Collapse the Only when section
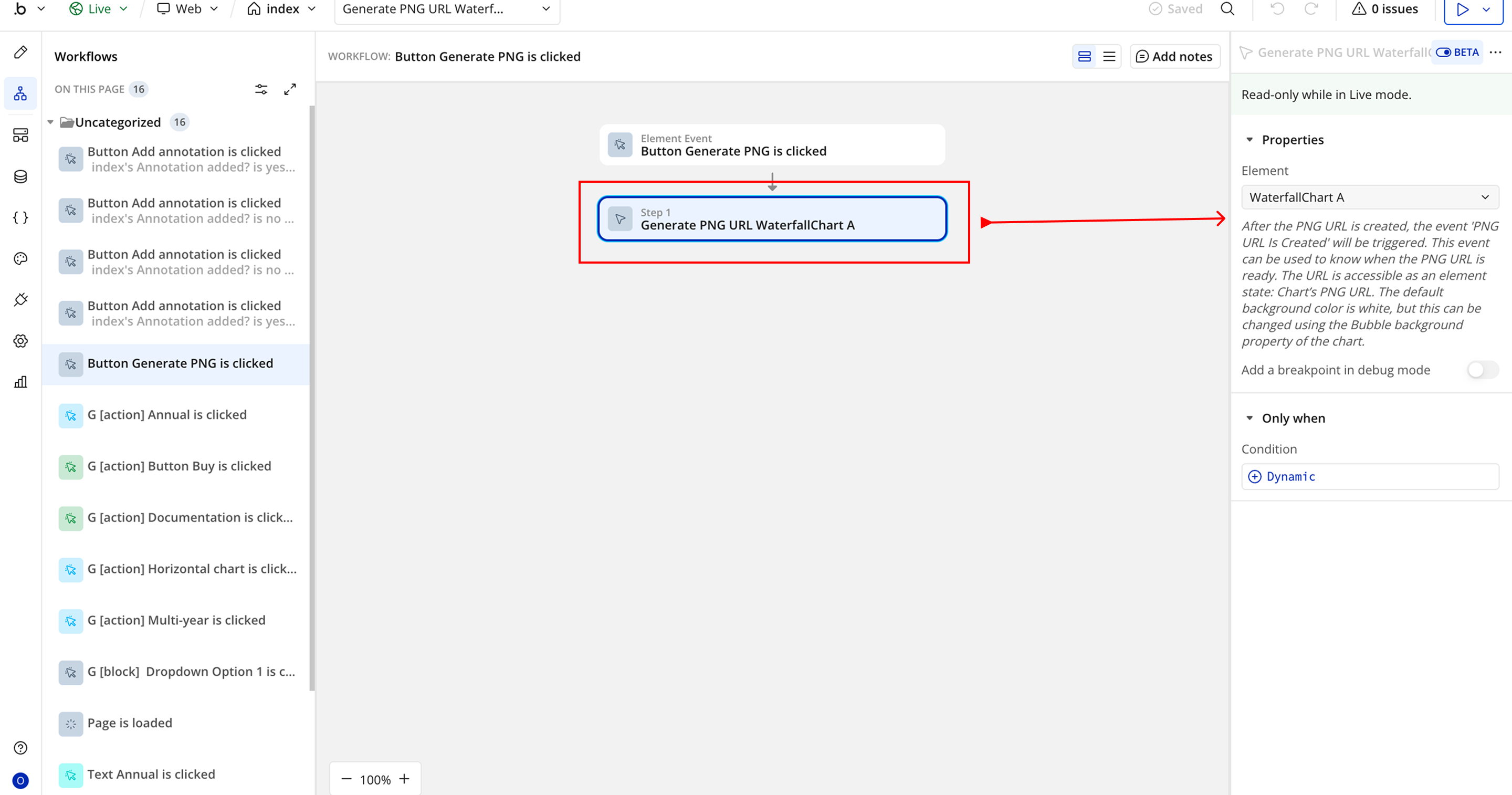The height and width of the screenshot is (795, 1512). pyautogui.click(x=1249, y=418)
